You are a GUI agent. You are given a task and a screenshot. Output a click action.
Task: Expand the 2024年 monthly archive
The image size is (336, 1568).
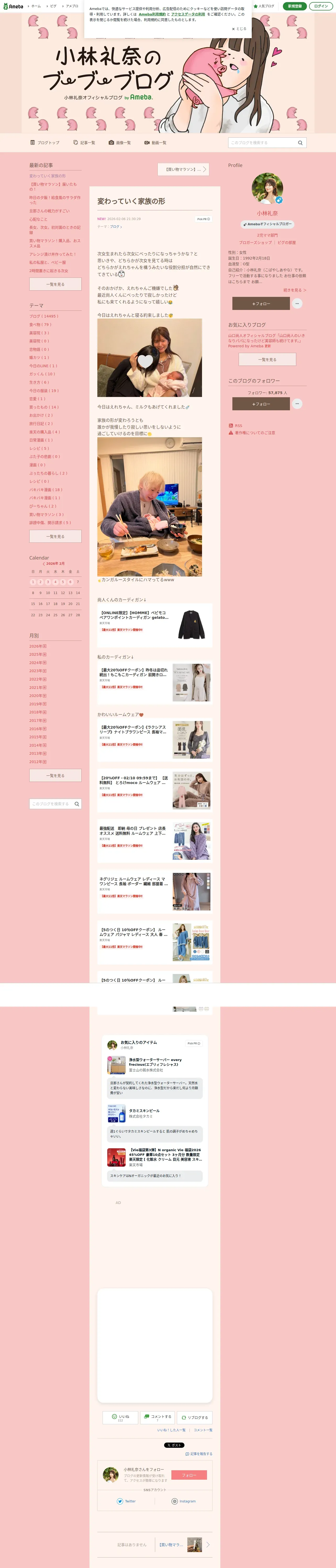click(x=38, y=663)
